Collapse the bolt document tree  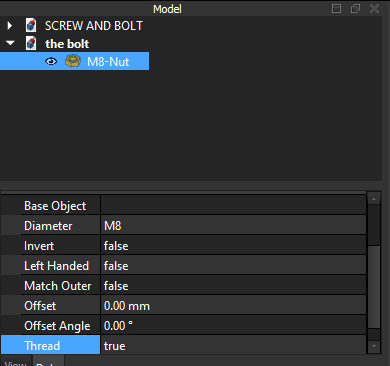[10, 43]
